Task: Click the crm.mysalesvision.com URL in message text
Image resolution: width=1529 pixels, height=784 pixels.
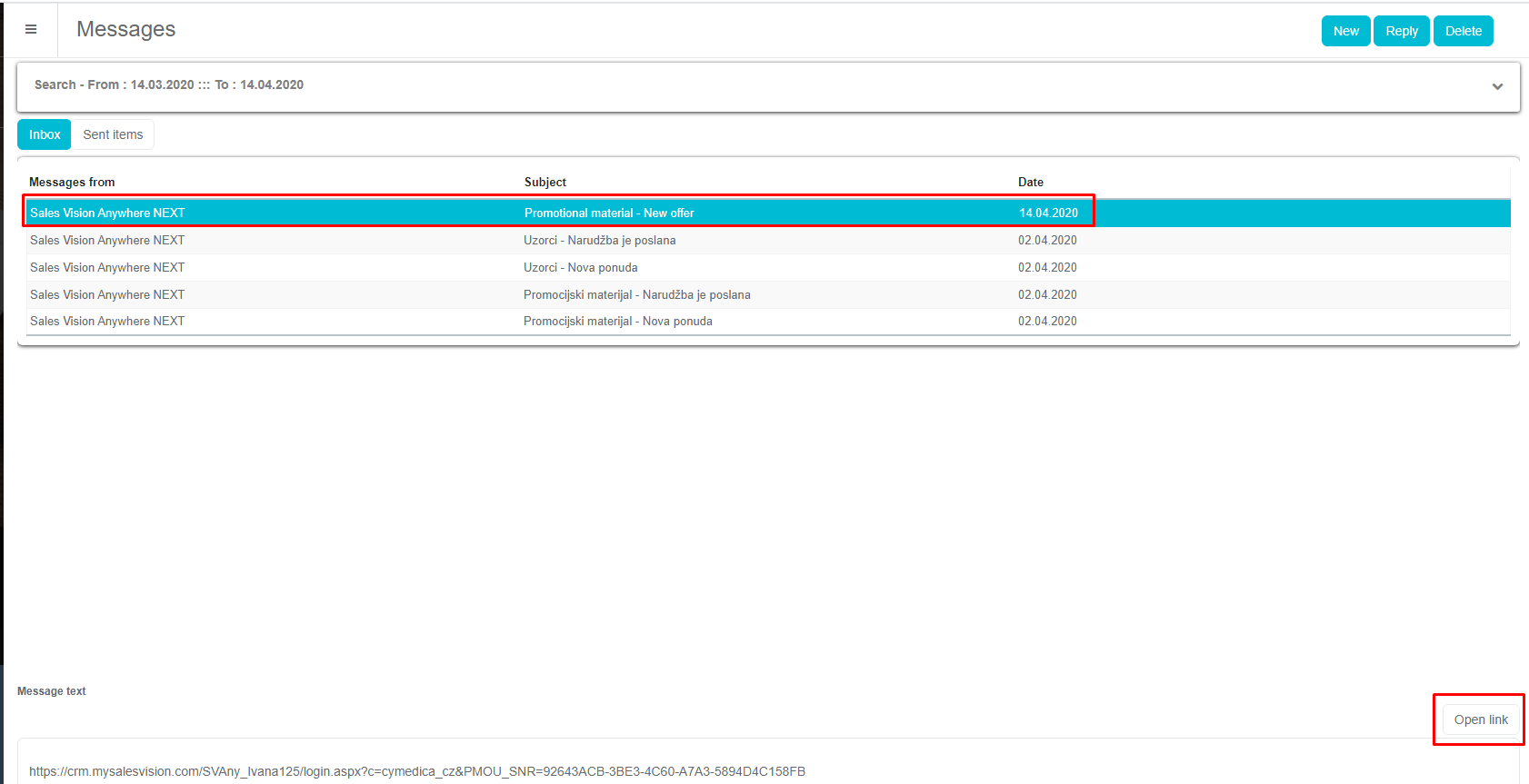Action: 416,771
